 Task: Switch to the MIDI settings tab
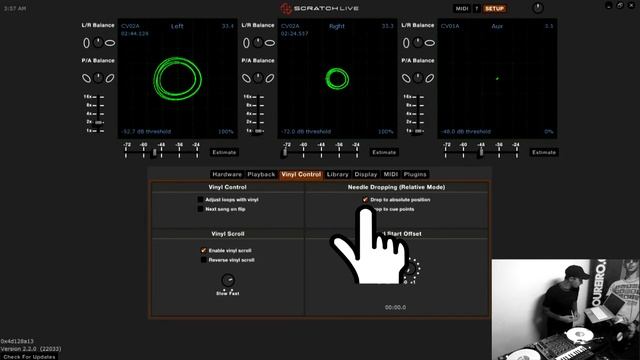391,174
